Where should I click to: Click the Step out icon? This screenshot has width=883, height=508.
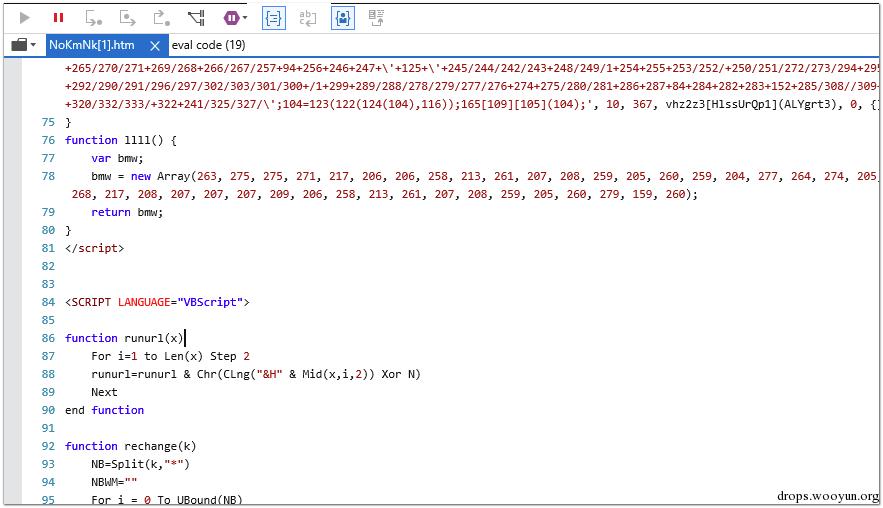pos(162,18)
